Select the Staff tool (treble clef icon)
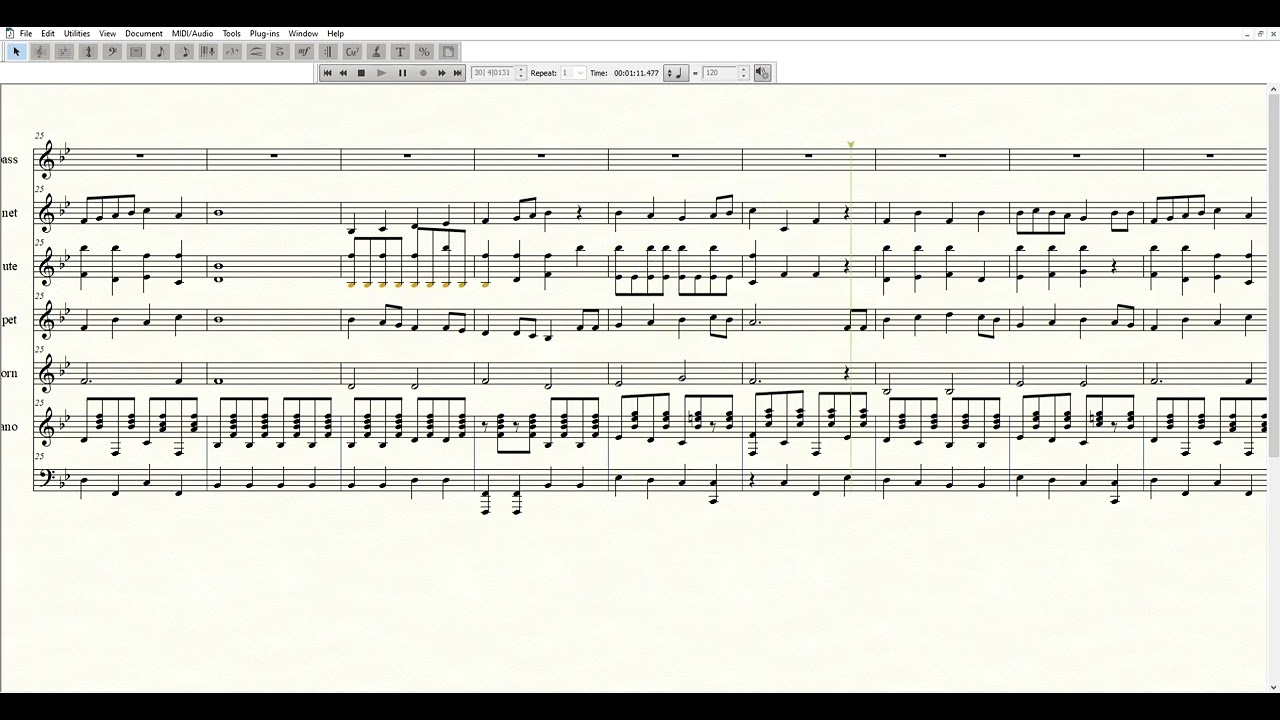The height and width of the screenshot is (720, 1280). click(40, 52)
